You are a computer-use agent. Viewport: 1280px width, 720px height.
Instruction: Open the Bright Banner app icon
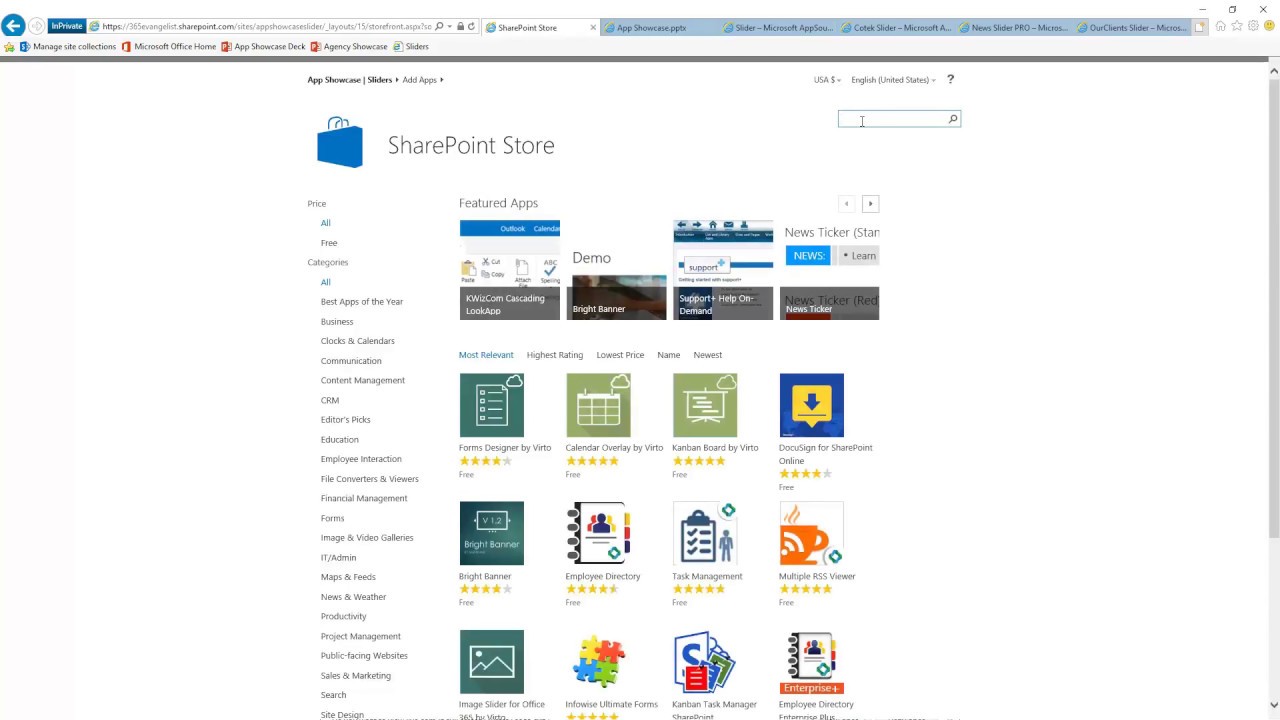[x=491, y=533]
